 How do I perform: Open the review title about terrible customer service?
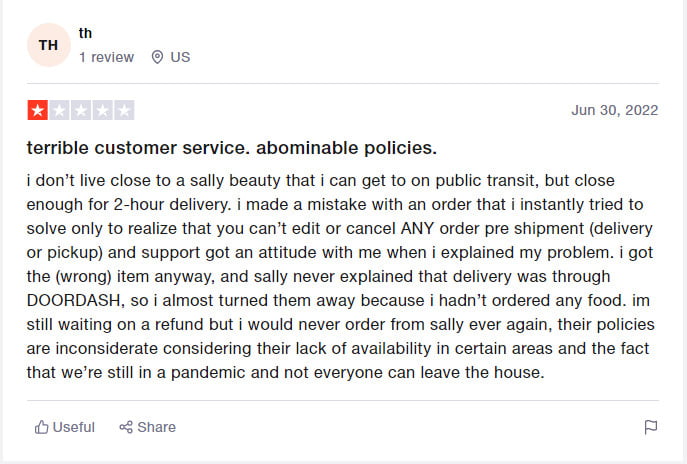coord(232,148)
